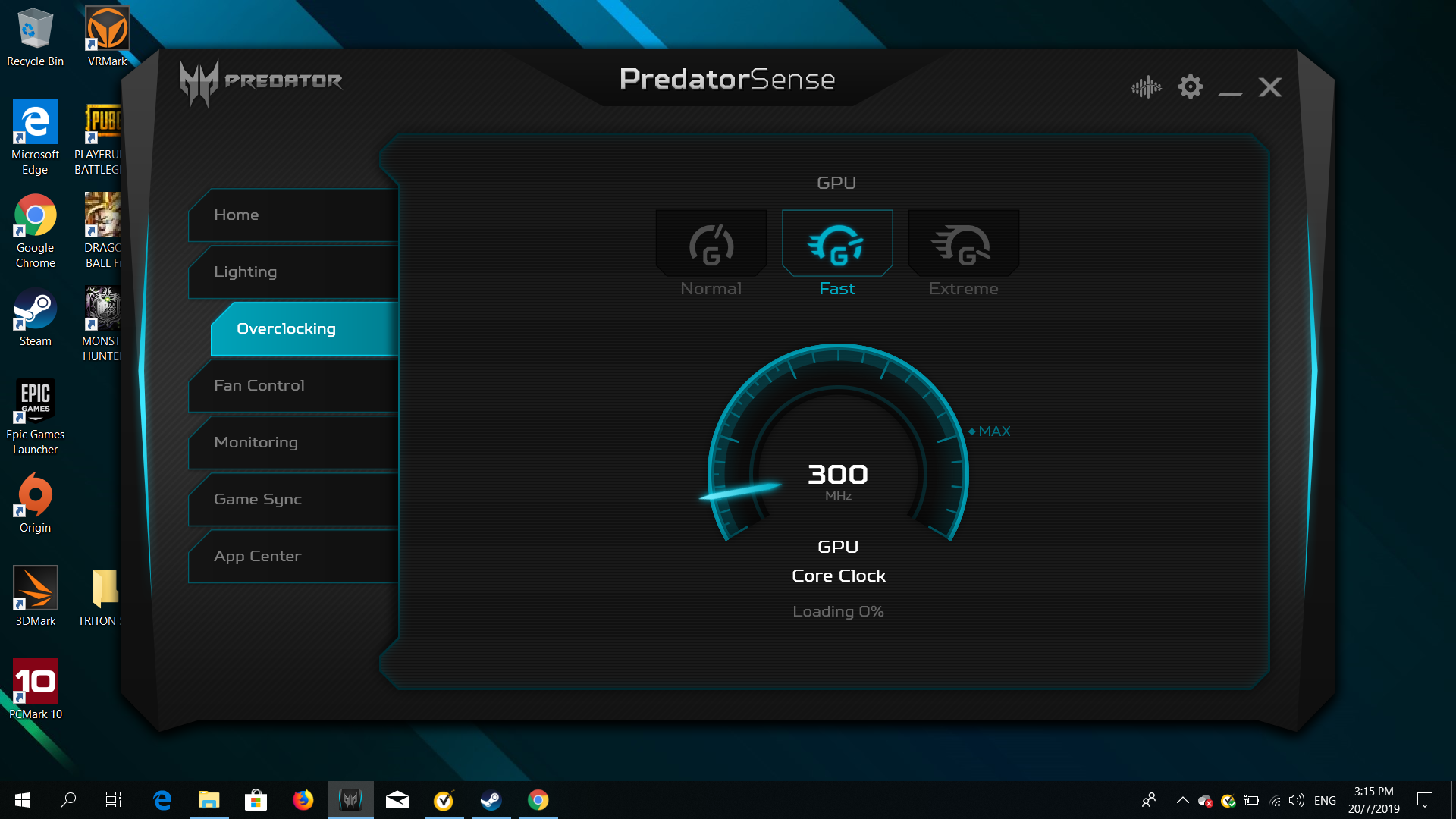Select the Fast GPU overclocking mode
The width and height of the screenshot is (1456, 819).
tap(837, 254)
